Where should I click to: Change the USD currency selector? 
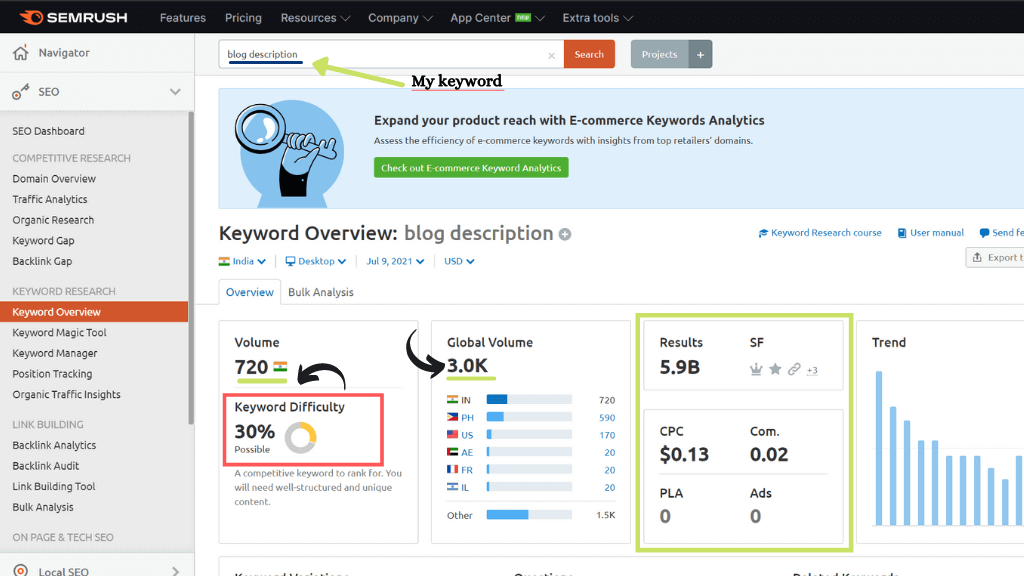coord(459,261)
